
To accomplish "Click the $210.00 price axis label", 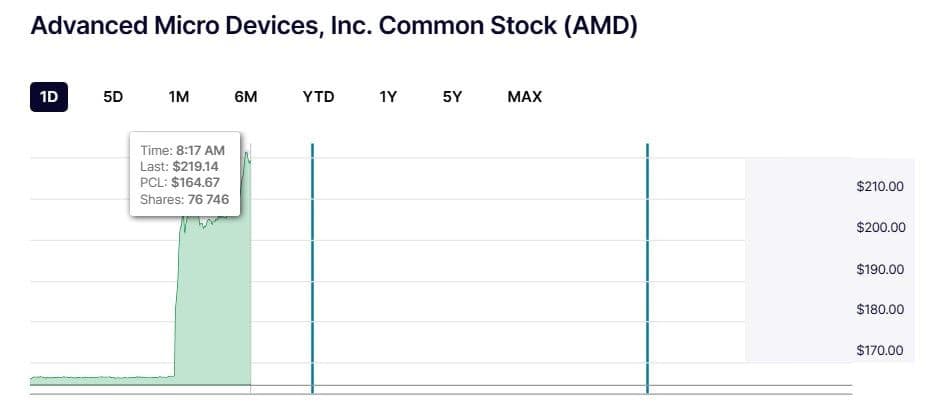I will pos(880,186).
